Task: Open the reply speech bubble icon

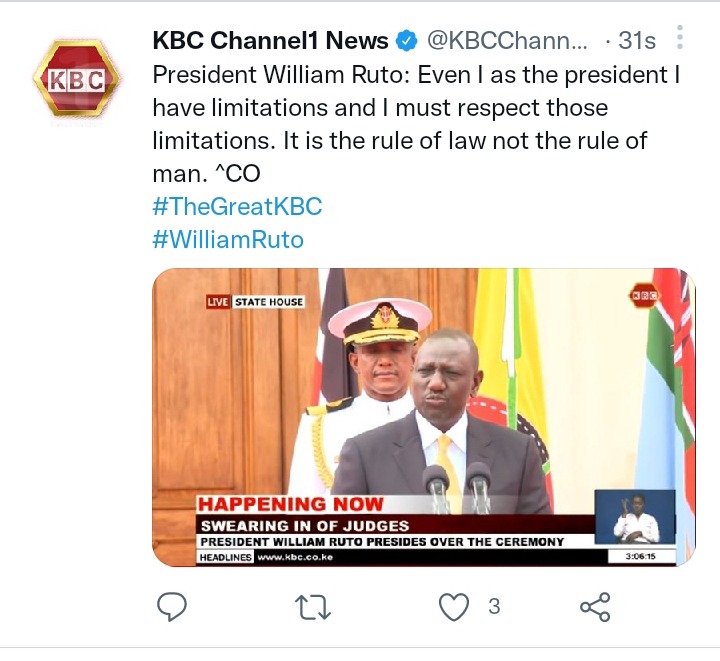Action: [x=172, y=606]
